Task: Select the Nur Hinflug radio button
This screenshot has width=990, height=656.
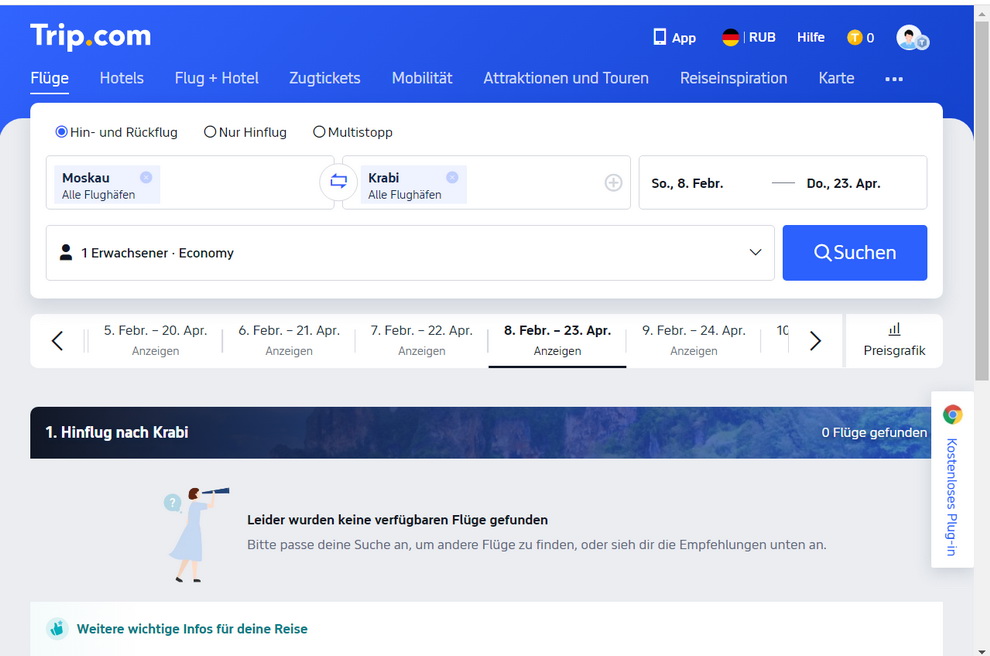Action: coord(210,131)
